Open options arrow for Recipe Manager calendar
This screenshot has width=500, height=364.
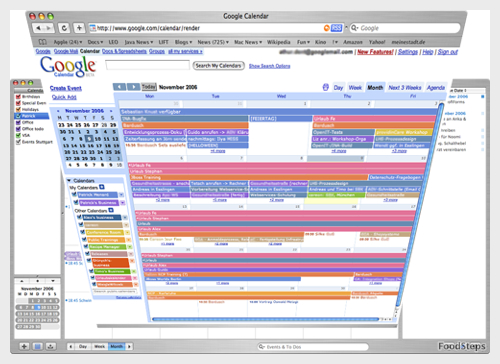click(x=130, y=247)
